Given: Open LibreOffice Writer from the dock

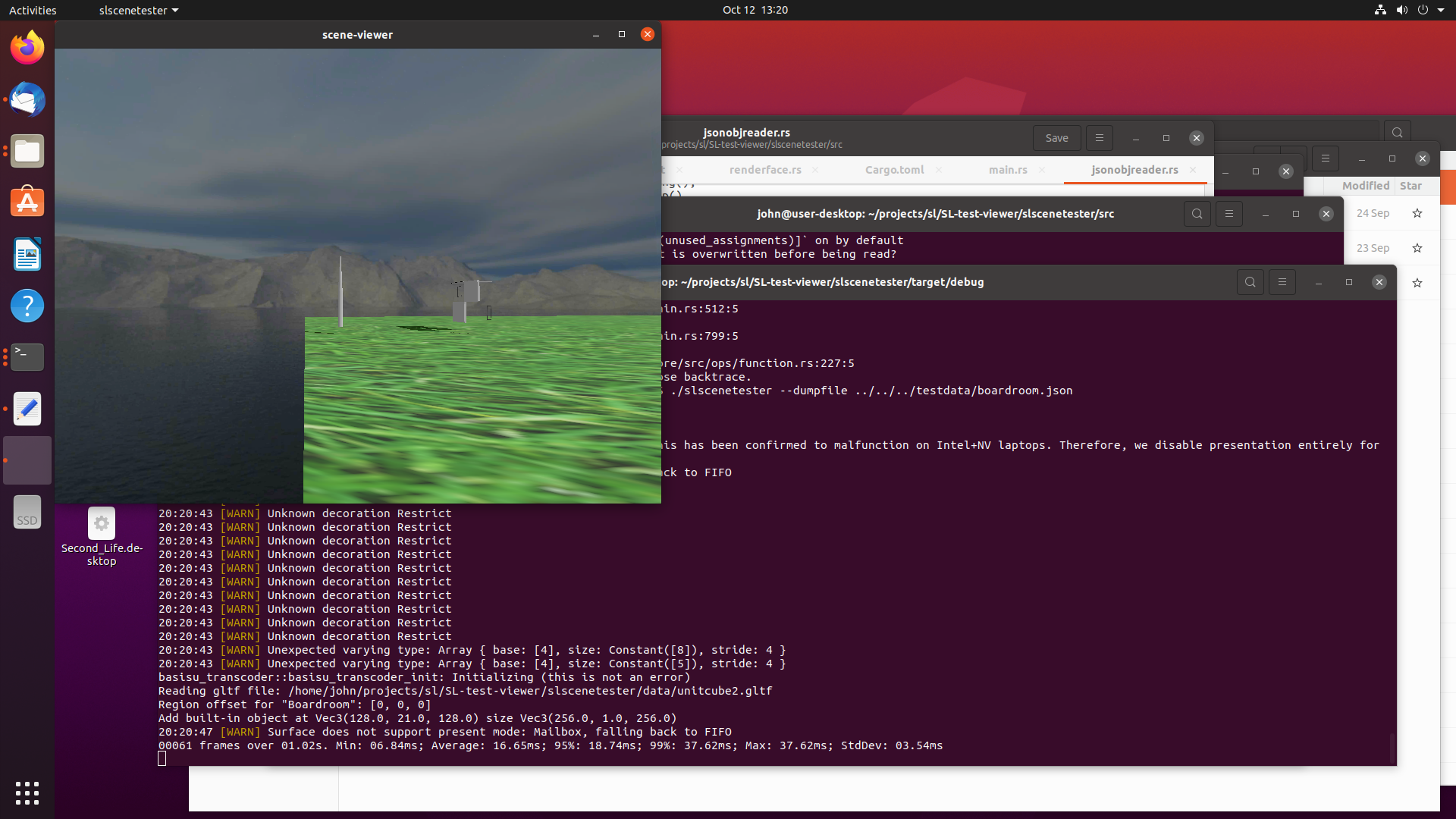Looking at the screenshot, I should 27,254.
